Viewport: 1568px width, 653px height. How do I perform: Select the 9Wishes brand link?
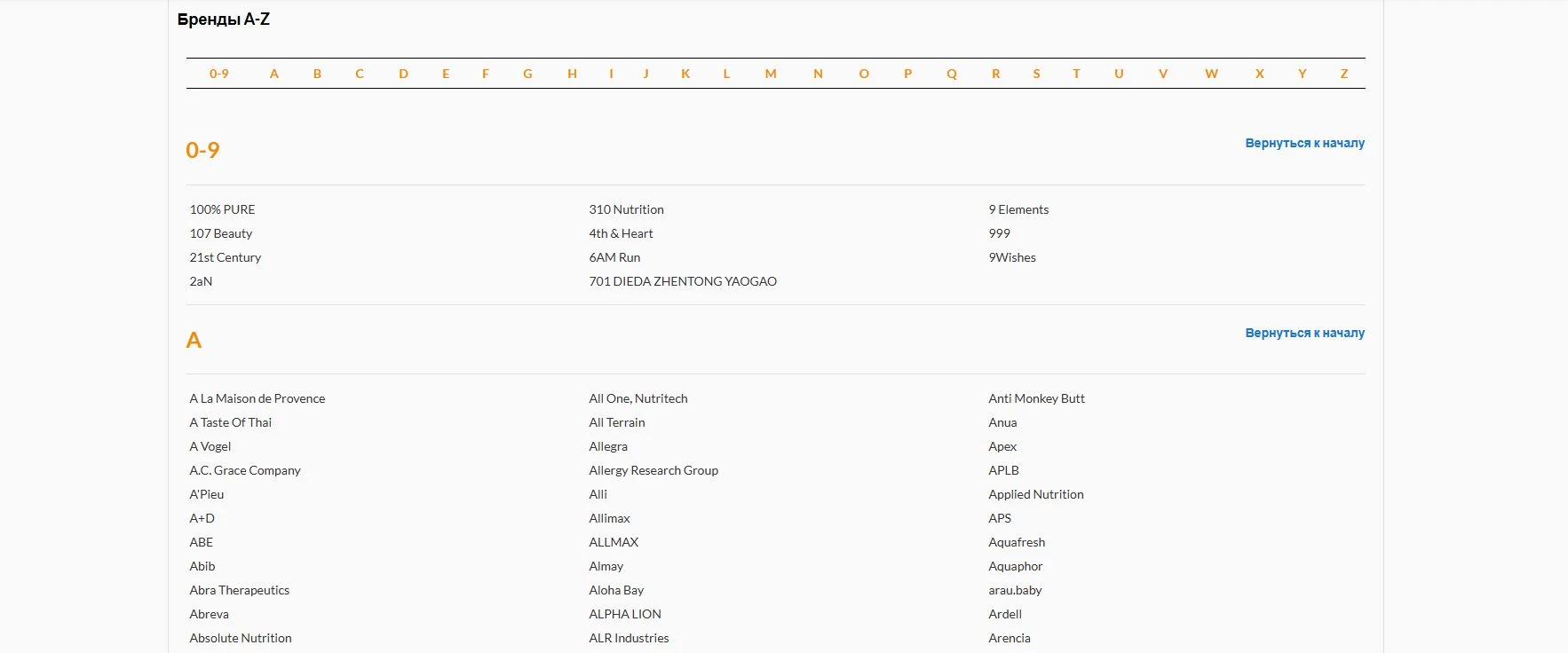click(1011, 257)
